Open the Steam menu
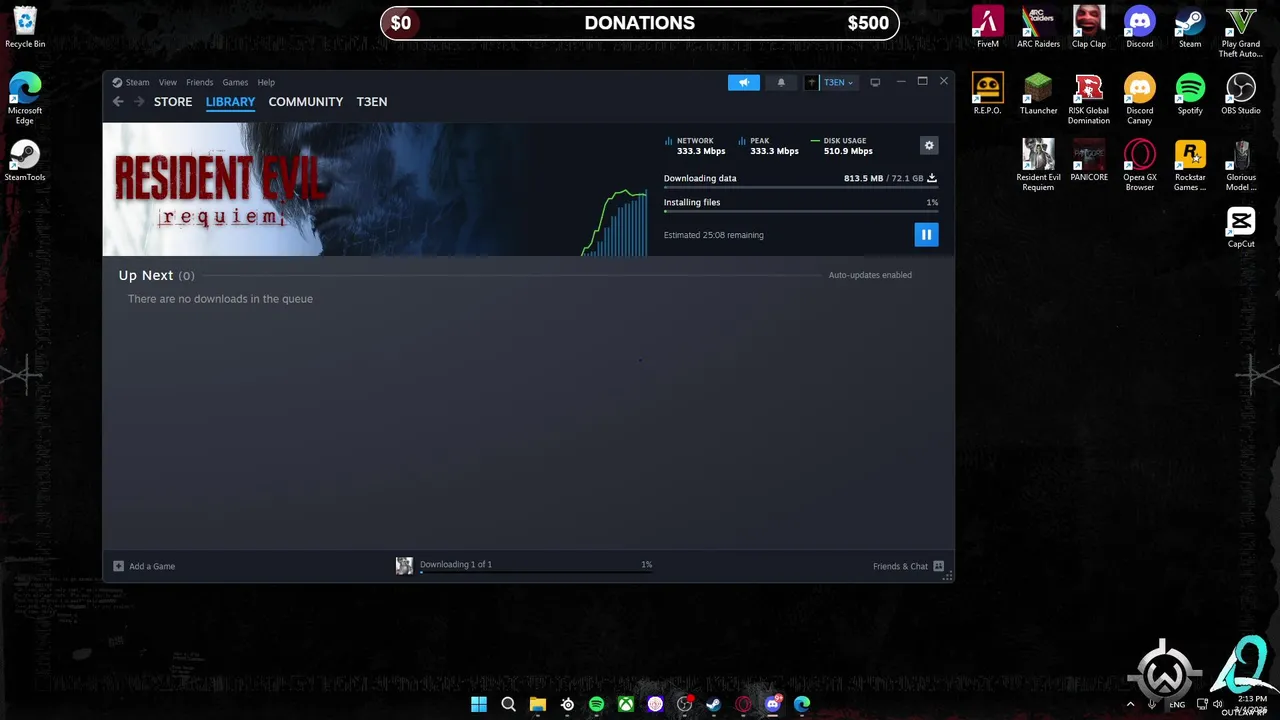This screenshot has width=1280, height=720. pyautogui.click(x=131, y=82)
